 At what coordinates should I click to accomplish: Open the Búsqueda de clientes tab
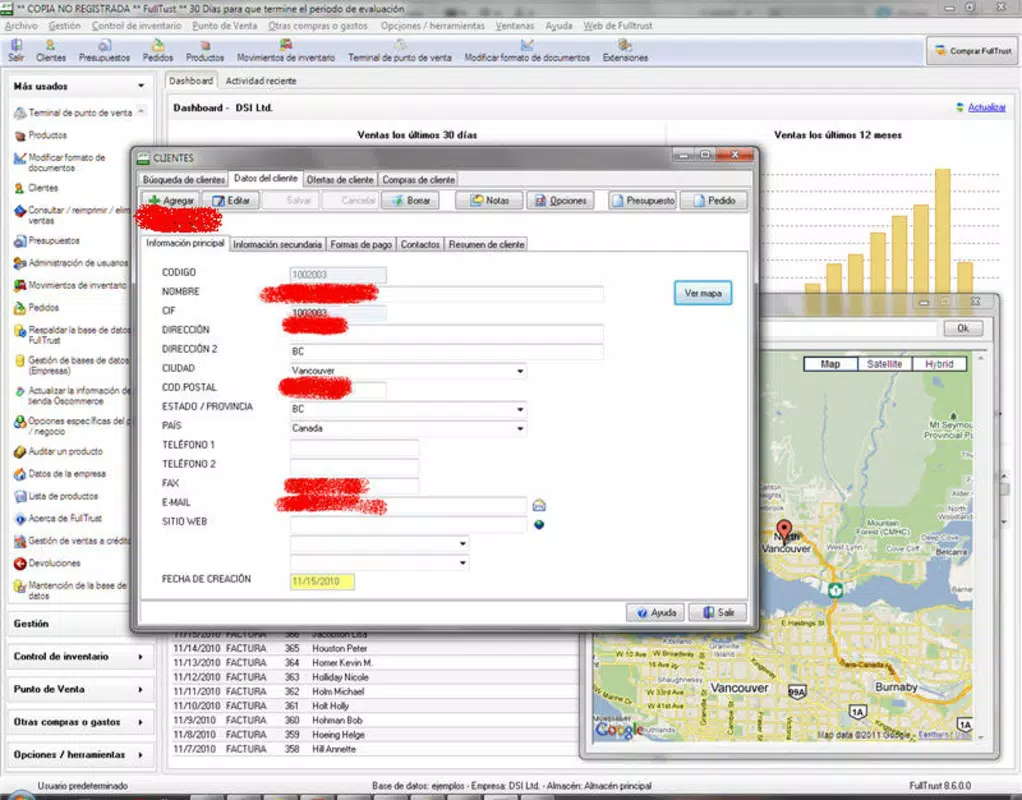click(184, 179)
